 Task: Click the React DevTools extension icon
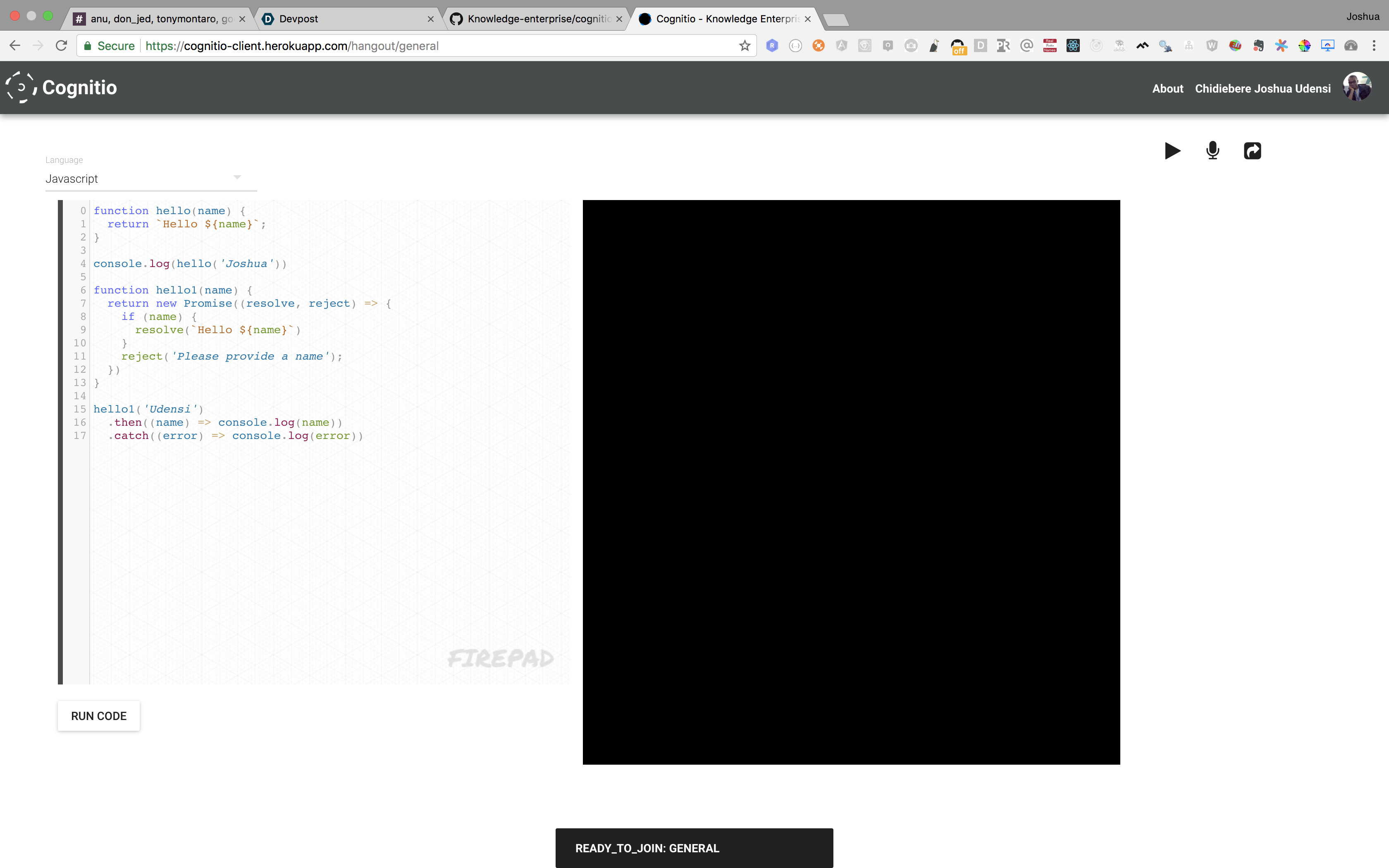pos(1073,46)
